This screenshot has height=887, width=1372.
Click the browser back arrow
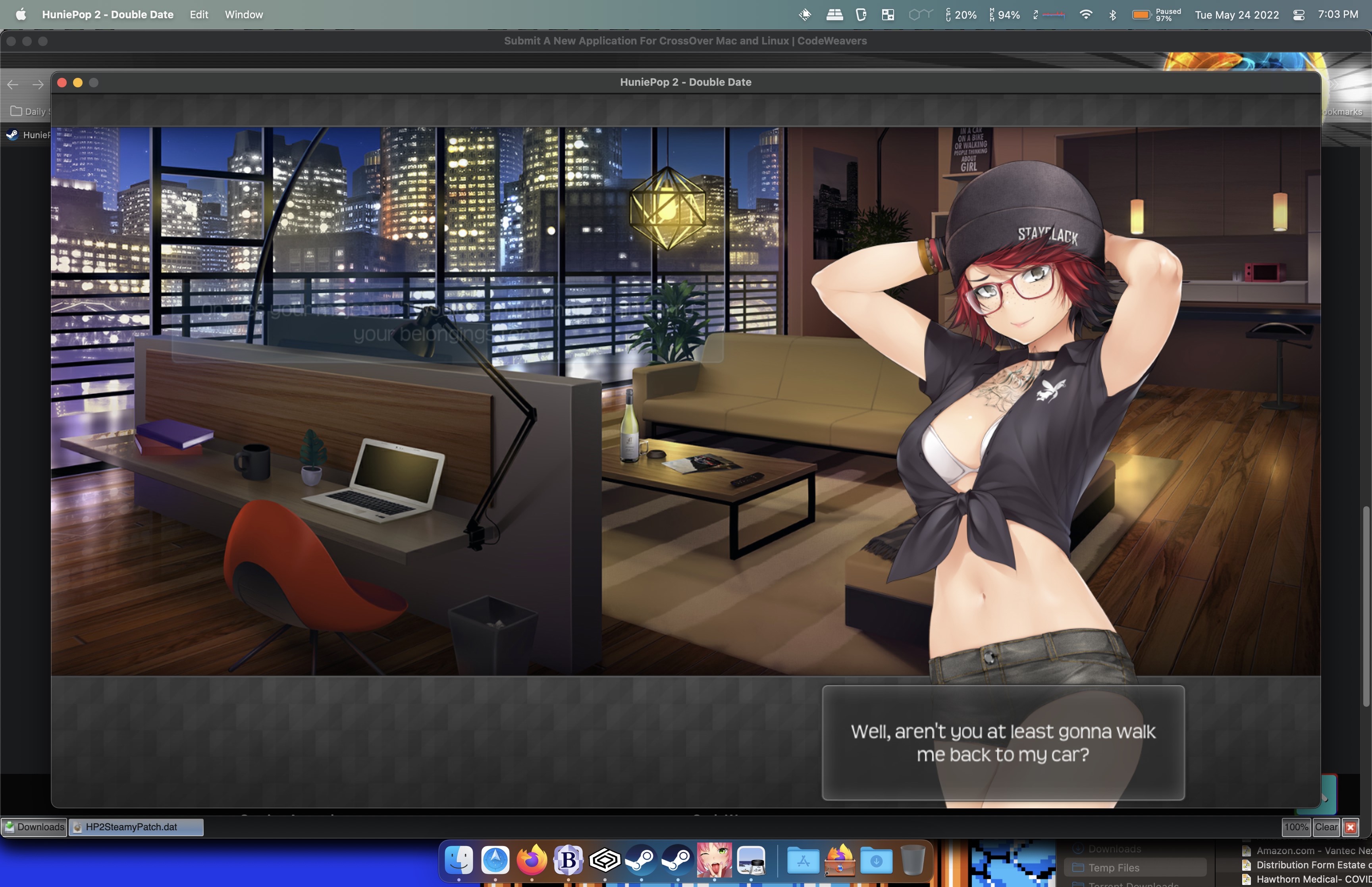tap(13, 85)
